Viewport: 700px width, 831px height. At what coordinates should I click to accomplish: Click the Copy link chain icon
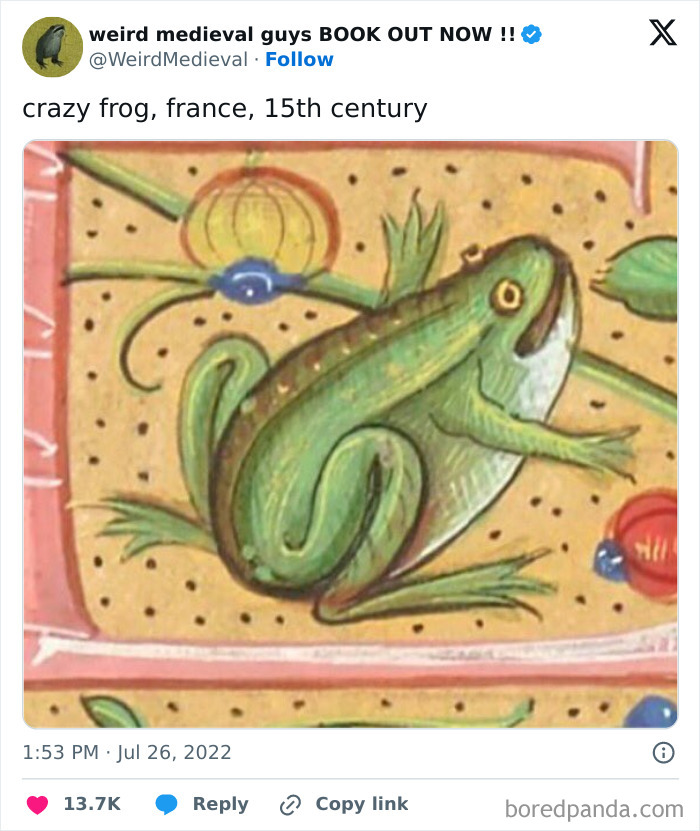pos(290,804)
